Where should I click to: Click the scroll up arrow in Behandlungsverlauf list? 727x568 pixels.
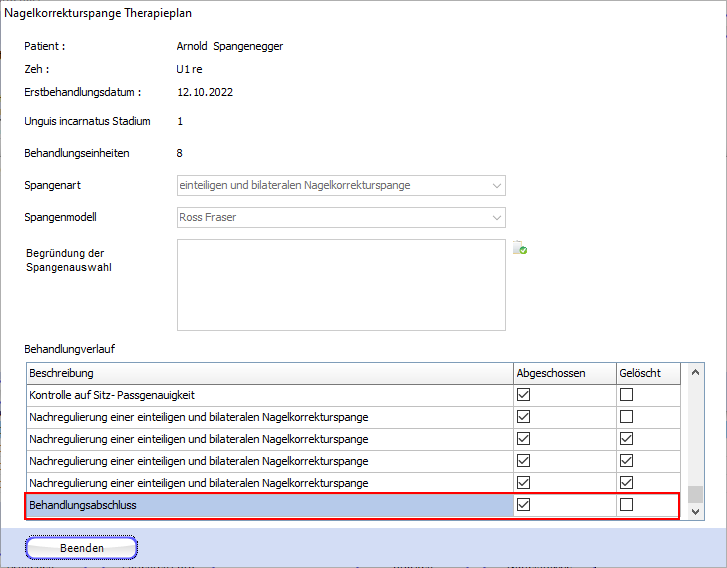tap(695, 373)
